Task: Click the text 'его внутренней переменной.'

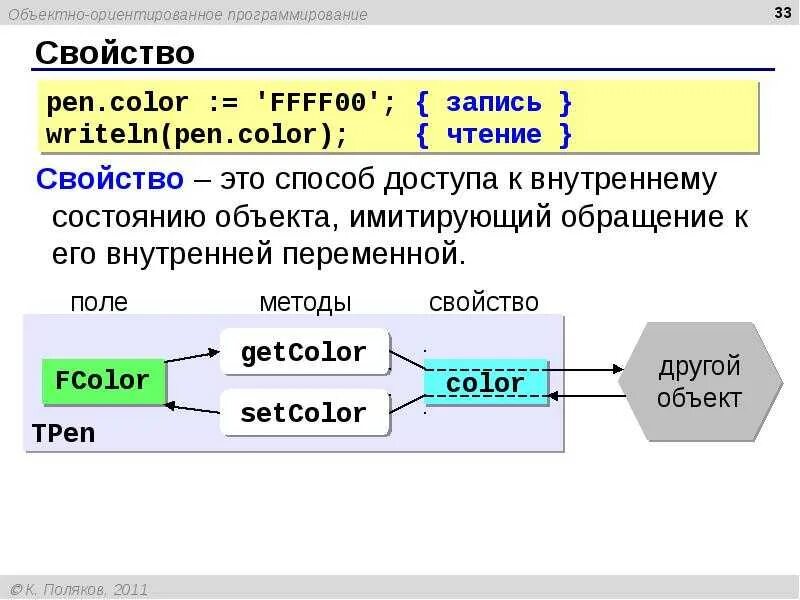Action: pos(259,254)
